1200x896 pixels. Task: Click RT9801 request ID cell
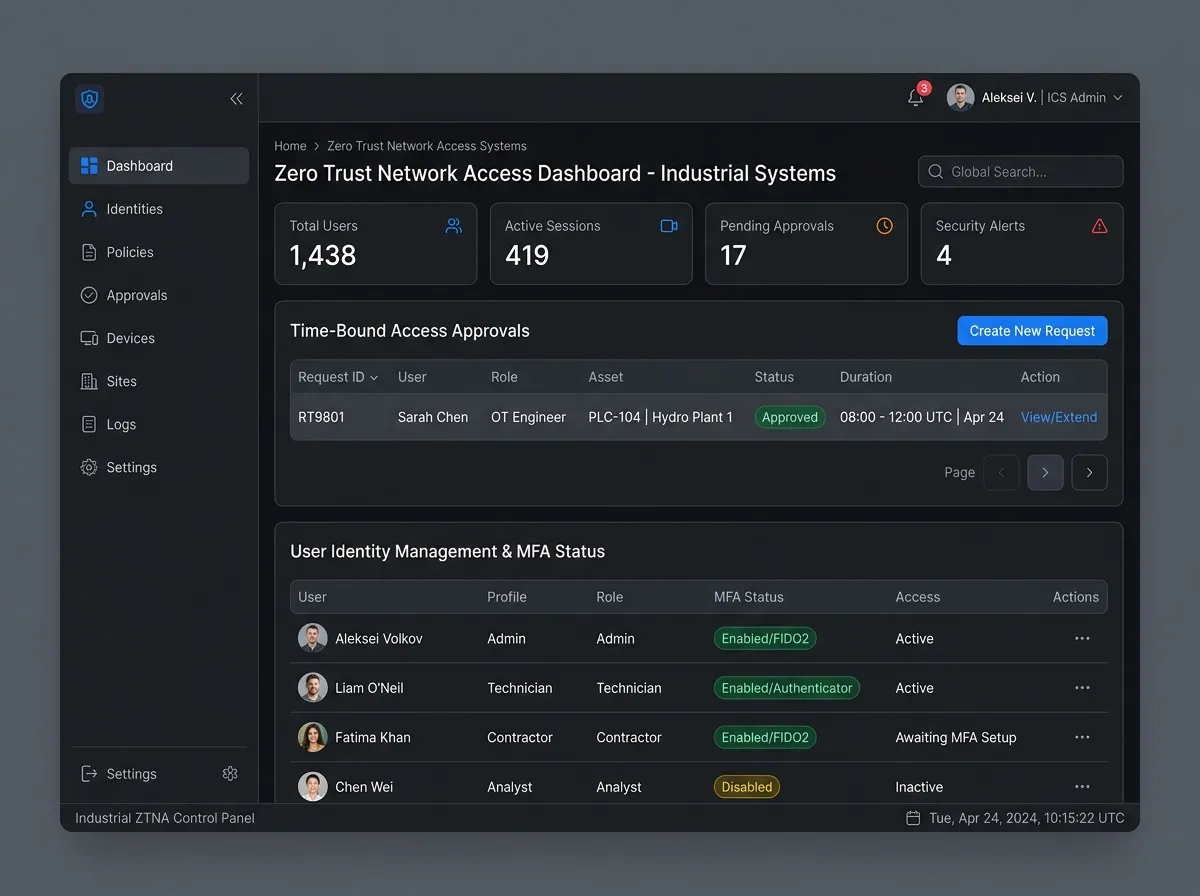321,417
